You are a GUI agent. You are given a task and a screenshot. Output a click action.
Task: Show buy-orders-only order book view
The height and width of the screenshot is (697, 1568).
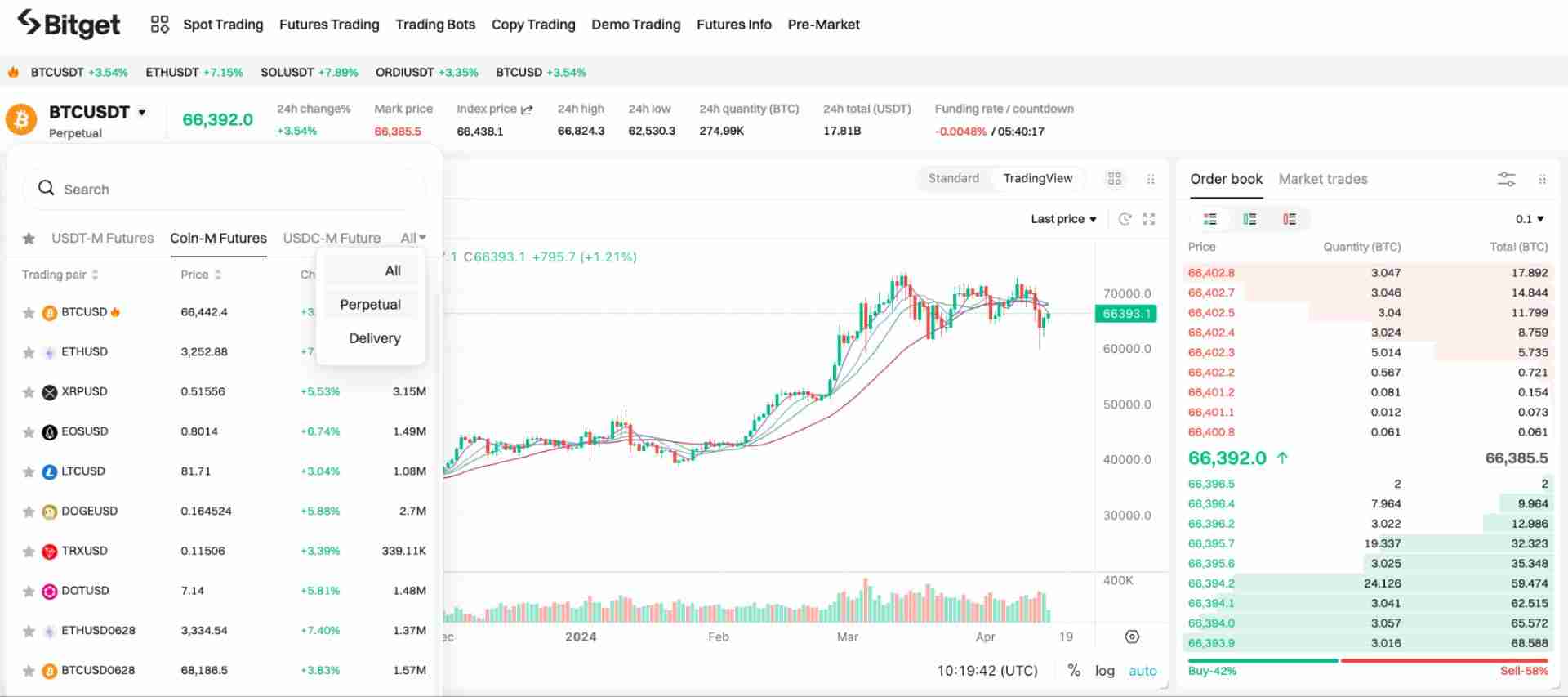[1249, 219]
